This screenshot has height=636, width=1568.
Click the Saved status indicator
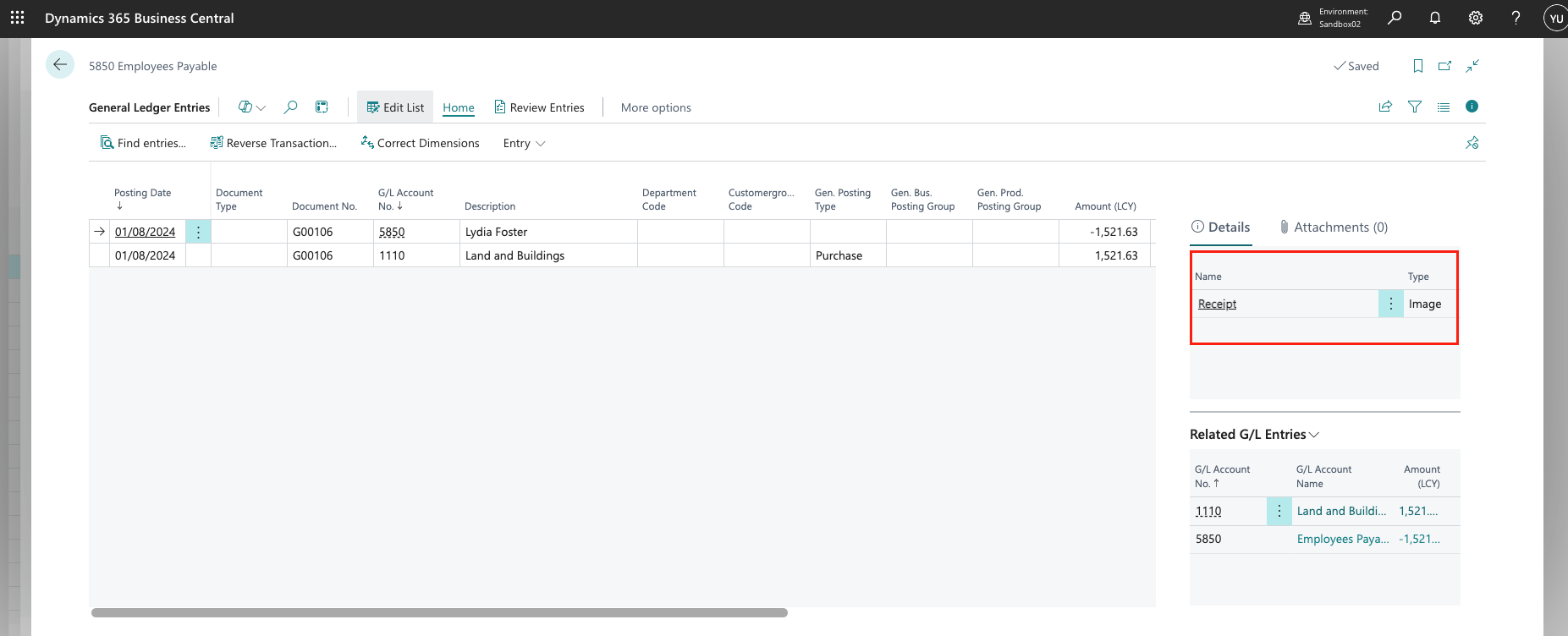[1356, 66]
